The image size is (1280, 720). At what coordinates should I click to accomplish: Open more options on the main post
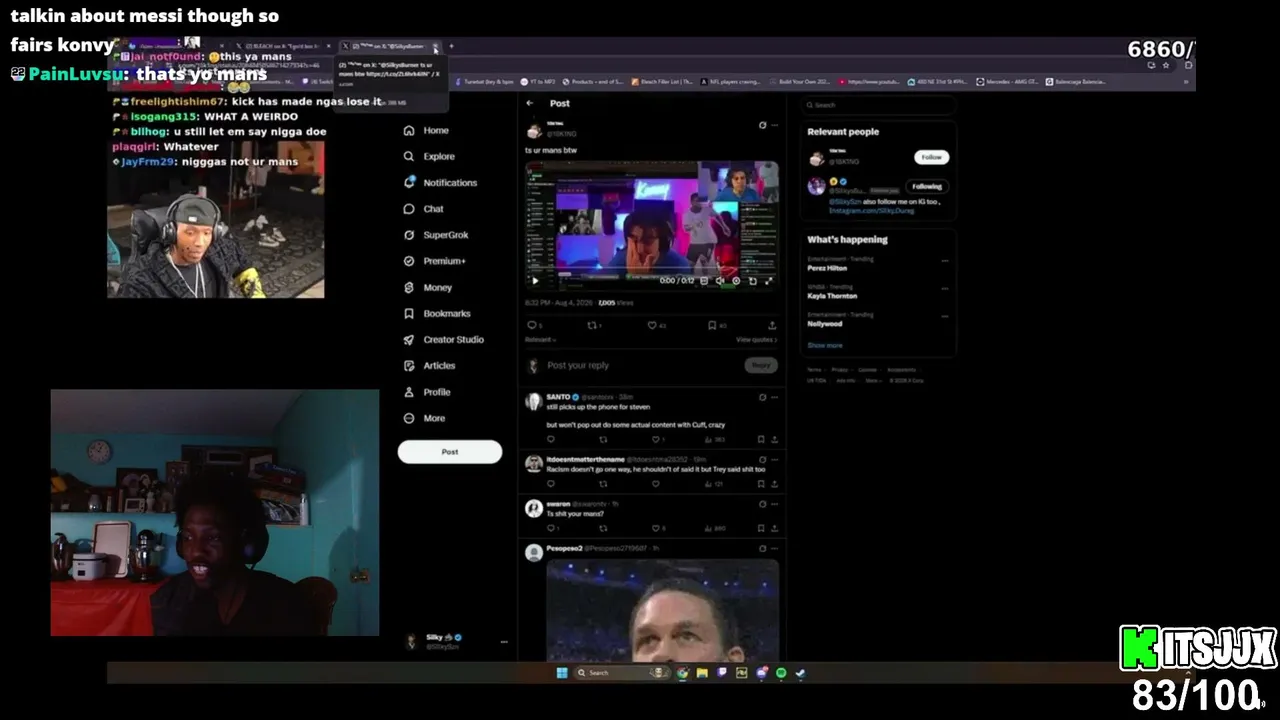click(773, 125)
